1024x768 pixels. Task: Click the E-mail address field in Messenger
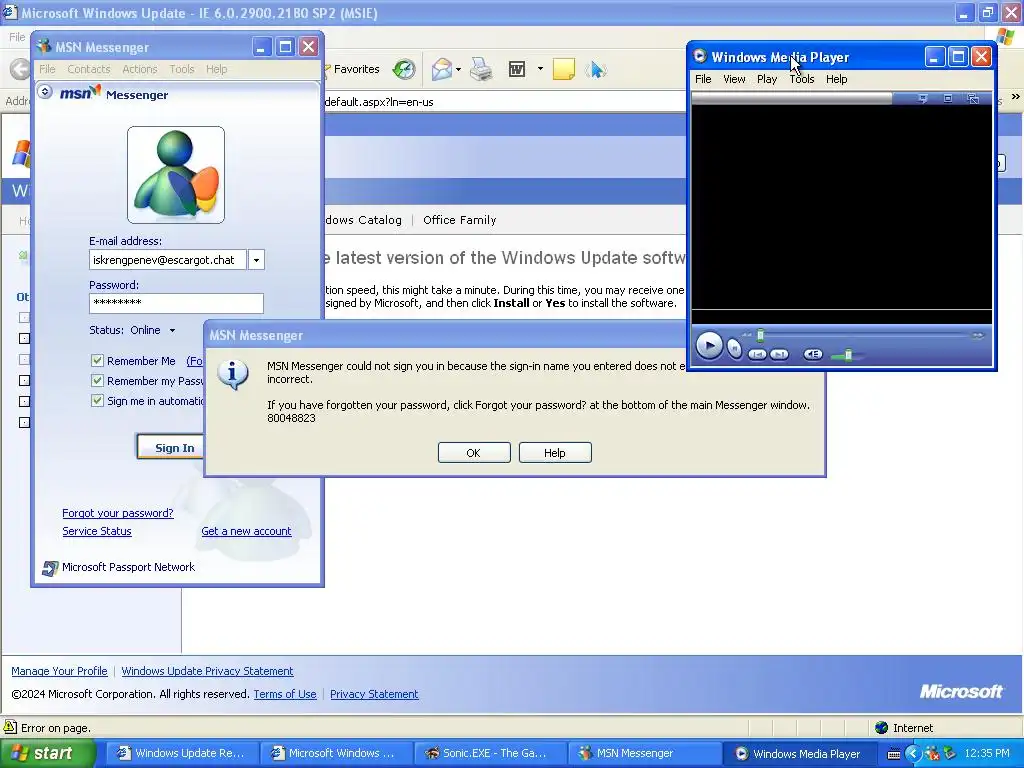pyautogui.click(x=168, y=260)
